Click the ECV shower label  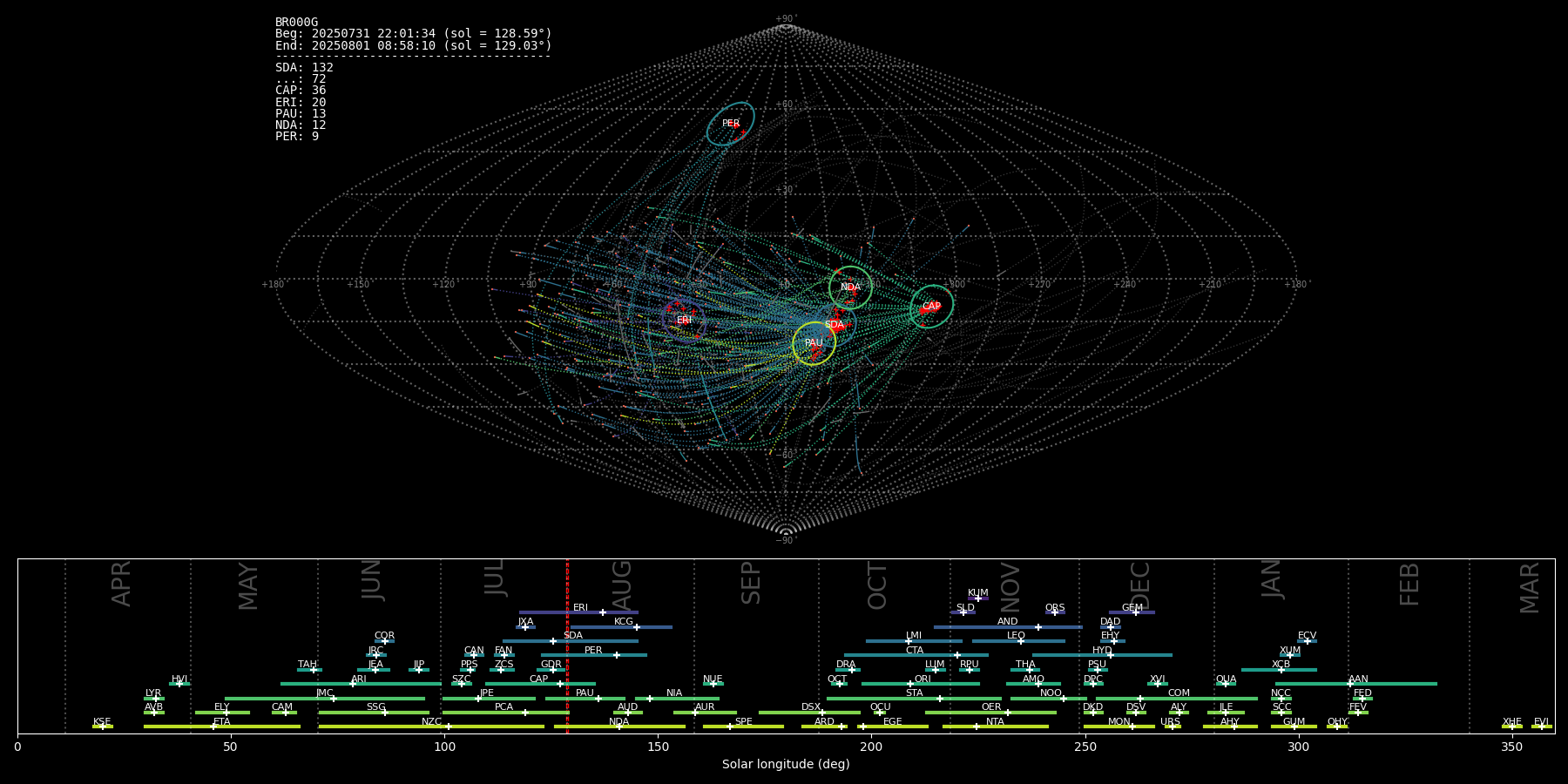[x=1307, y=636]
